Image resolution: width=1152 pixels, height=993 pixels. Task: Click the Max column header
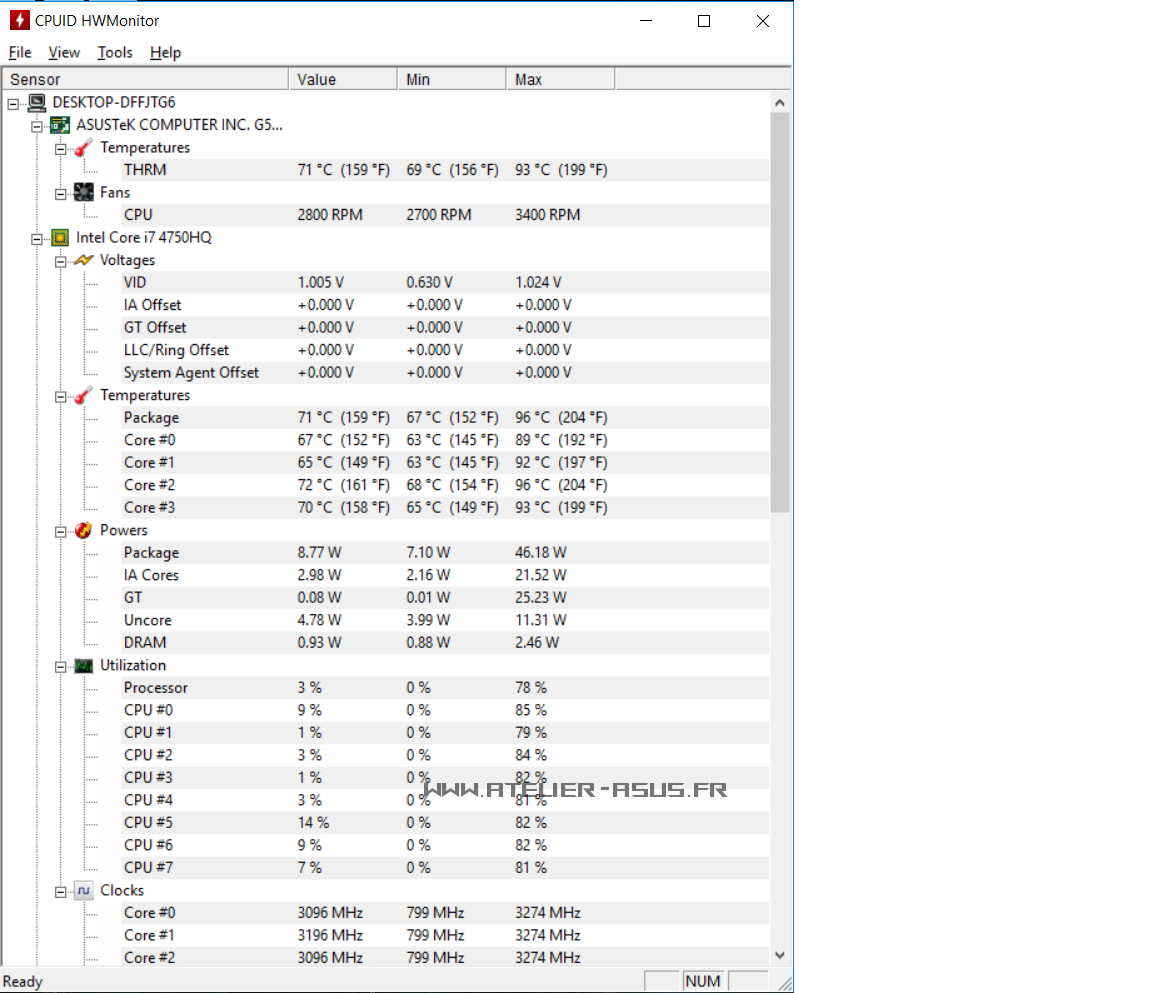pos(560,79)
